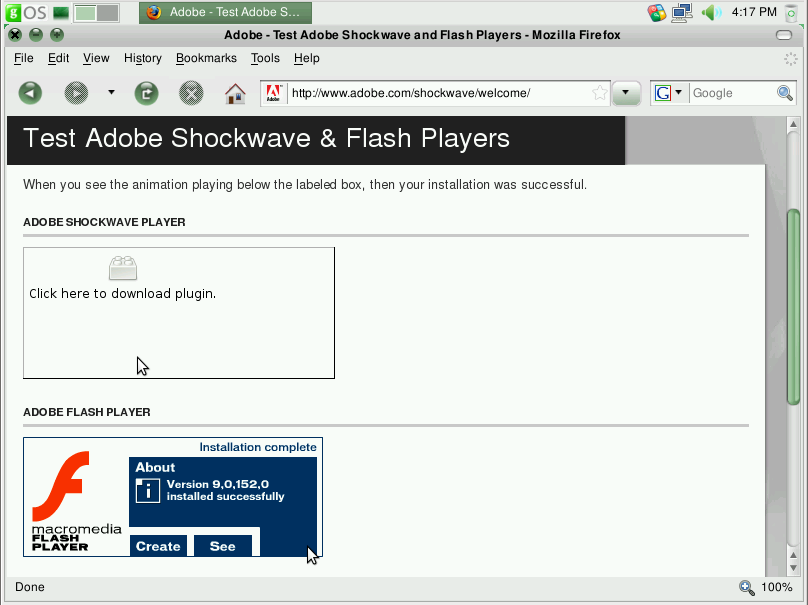This screenshot has height=605, width=808.
Task: Click the See button in Flash panel
Action: (x=223, y=546)
